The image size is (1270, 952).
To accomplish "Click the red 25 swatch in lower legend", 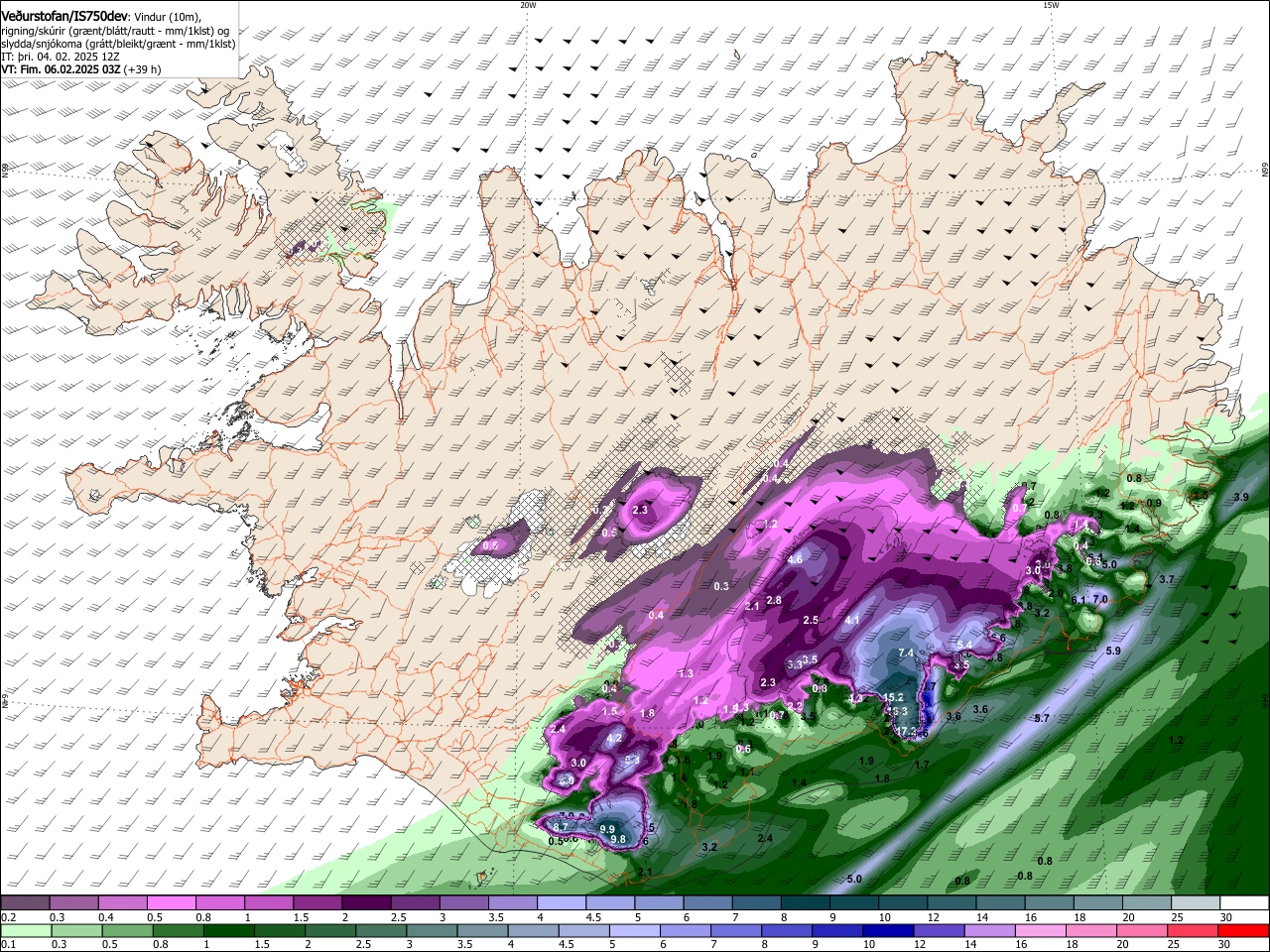I will coord(1193,930).
